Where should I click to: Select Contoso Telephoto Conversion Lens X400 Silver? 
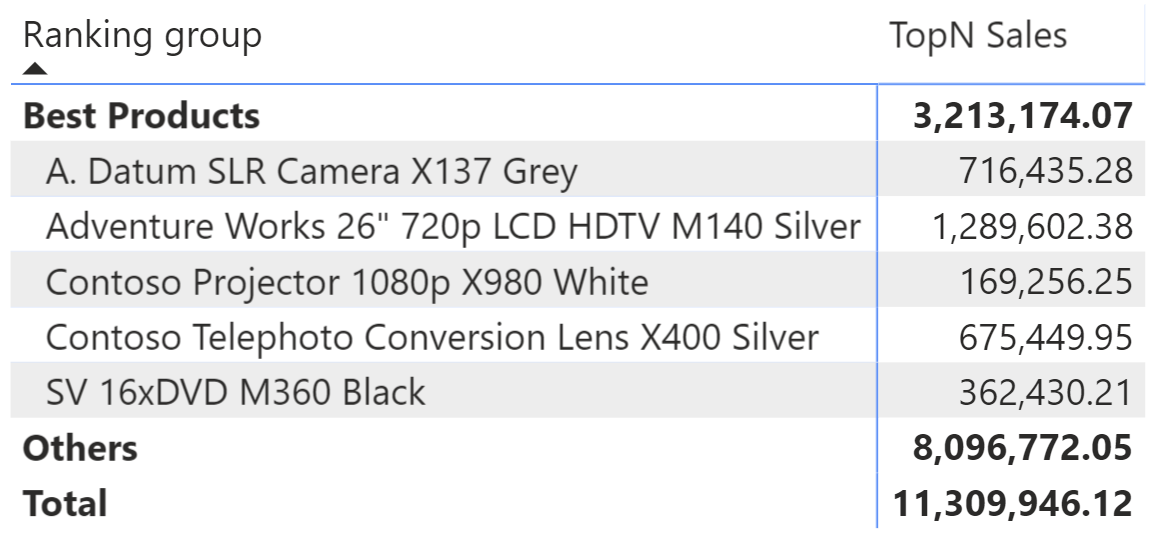[432, 337]
